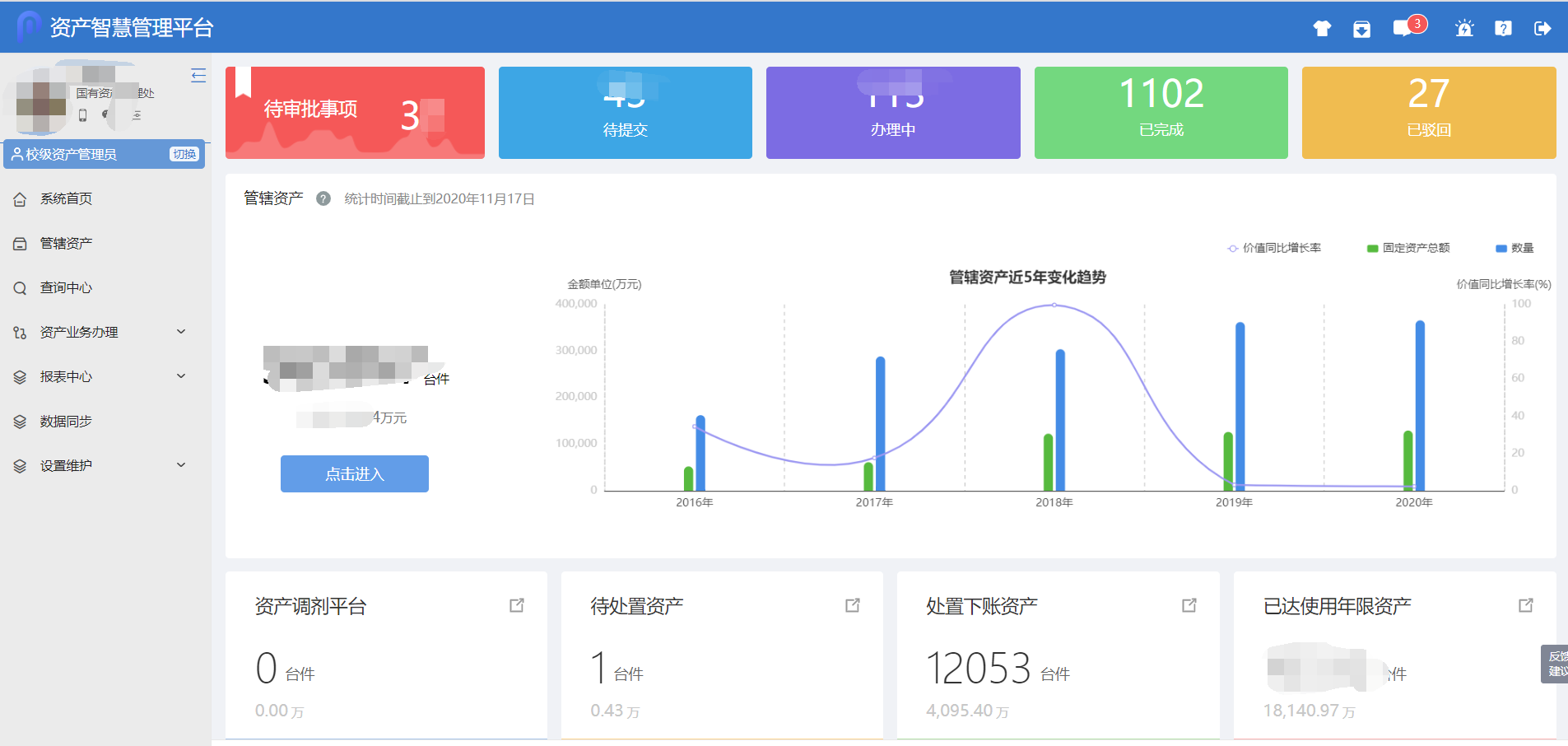Toggle 价值同比增长率 legend series
1568x746 pixels.
pos(1274,248)
